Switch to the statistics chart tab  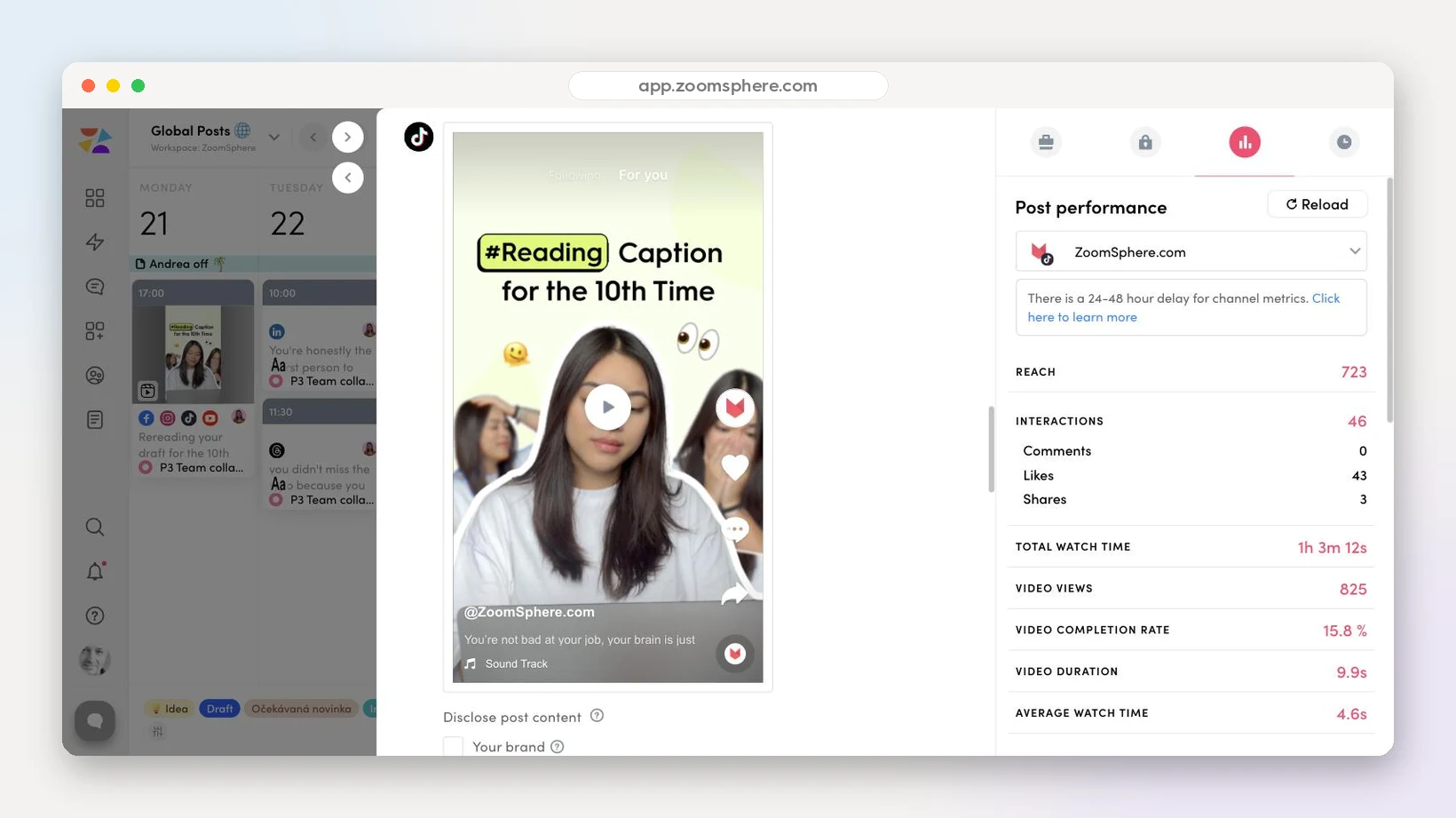[1245, 142]
